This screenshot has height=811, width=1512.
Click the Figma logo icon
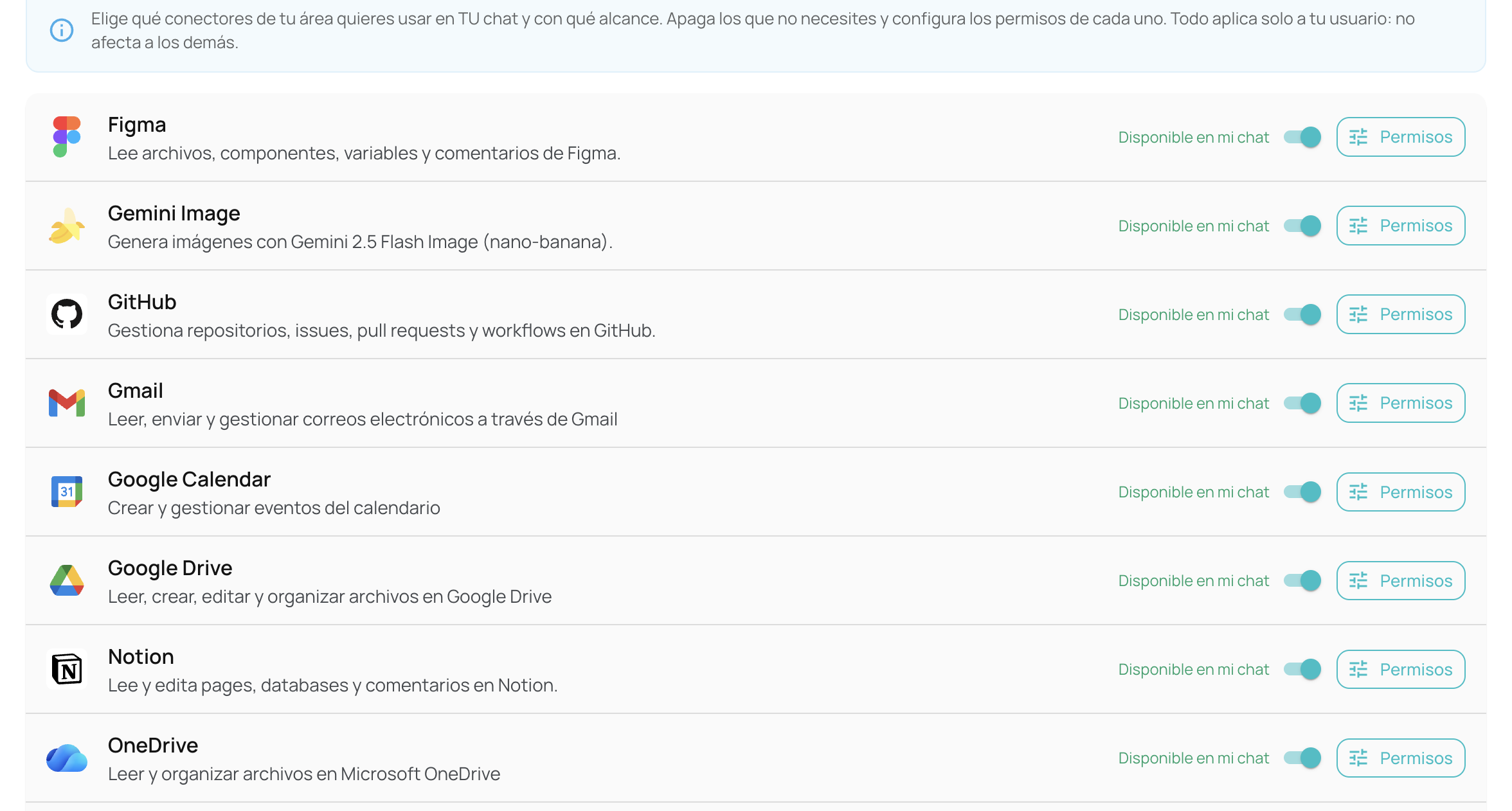coord(67,137)
